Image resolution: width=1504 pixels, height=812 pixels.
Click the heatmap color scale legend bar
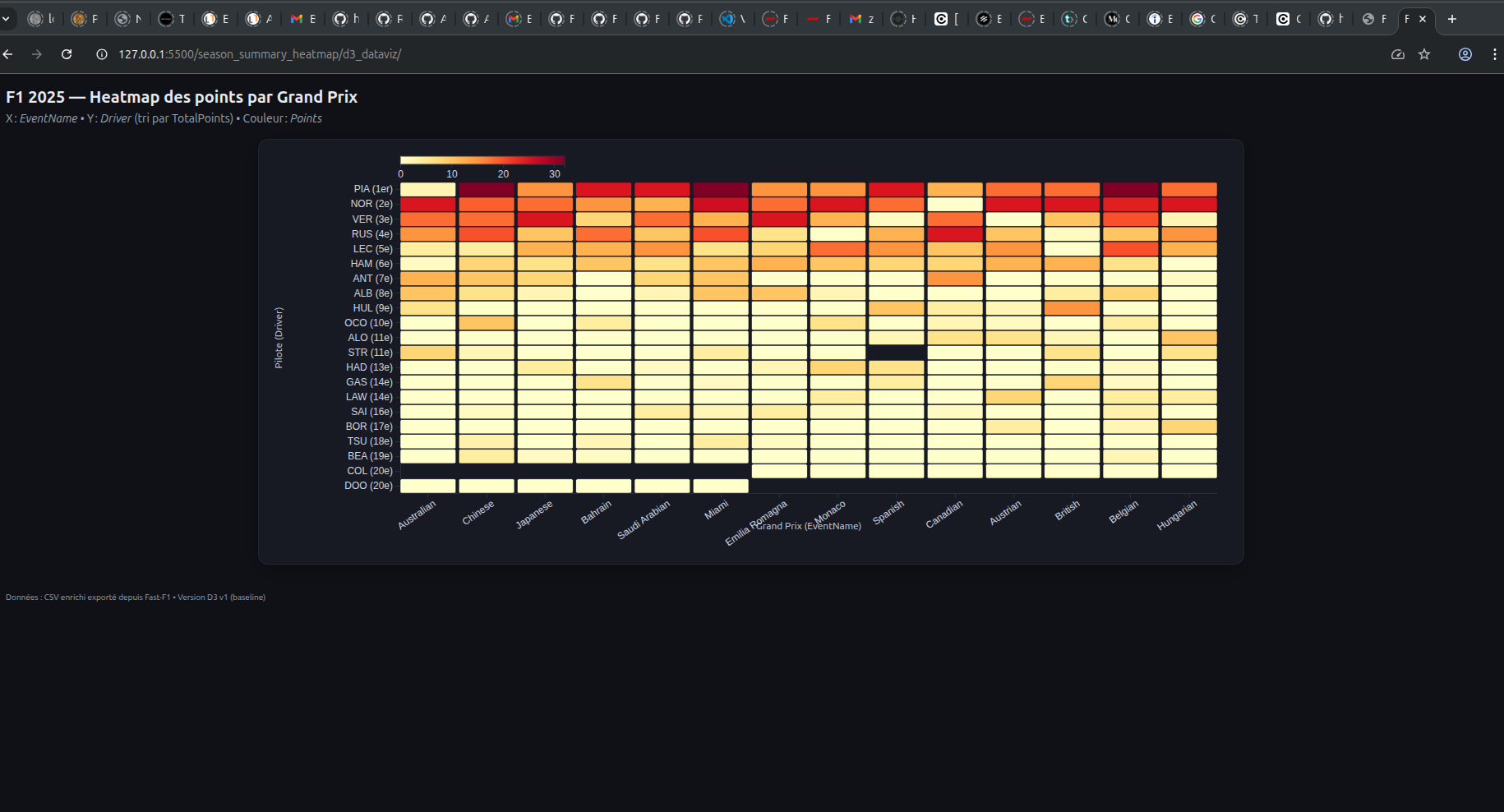482,160
